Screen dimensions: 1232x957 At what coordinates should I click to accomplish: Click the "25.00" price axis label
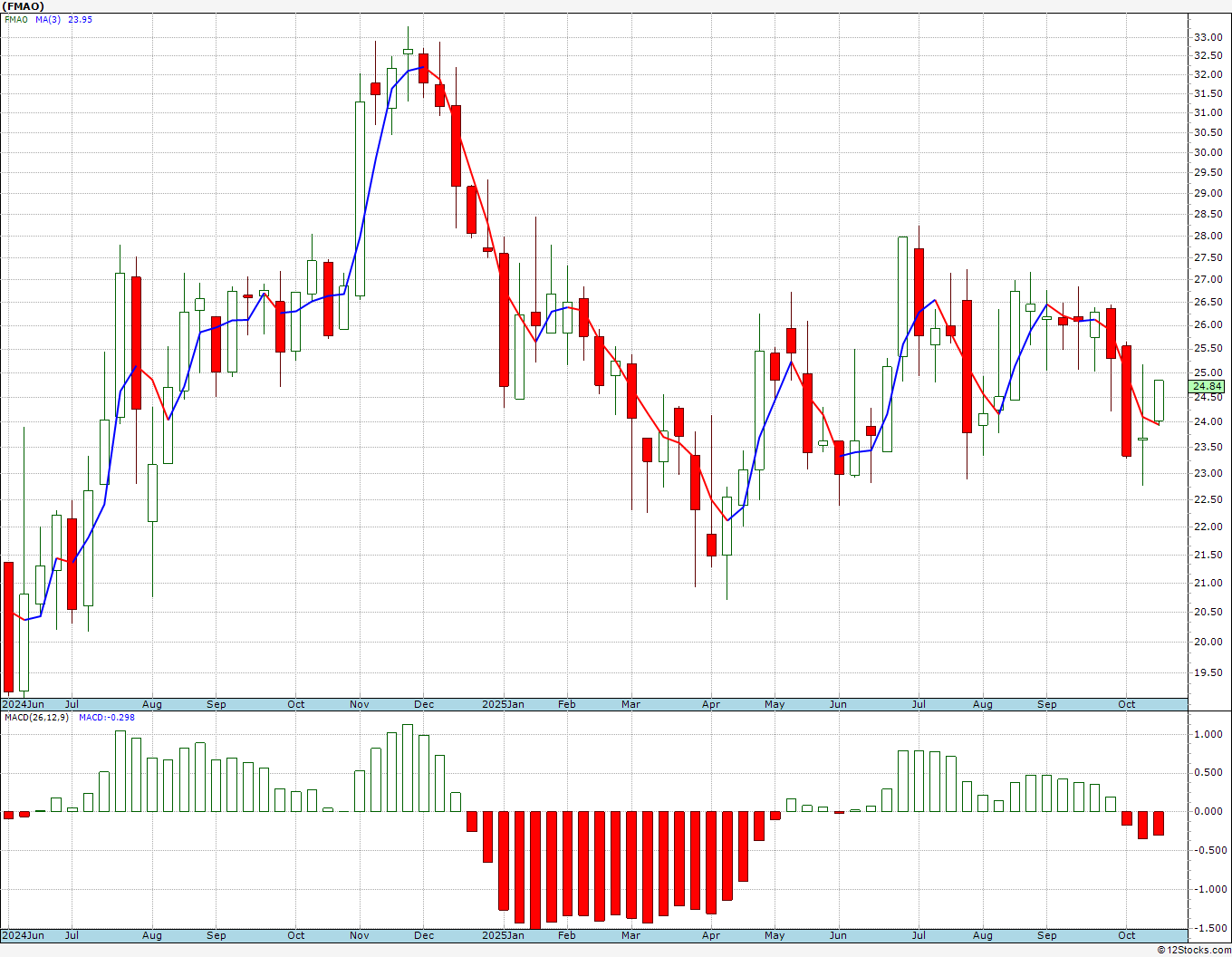[x=1208, y=372]
